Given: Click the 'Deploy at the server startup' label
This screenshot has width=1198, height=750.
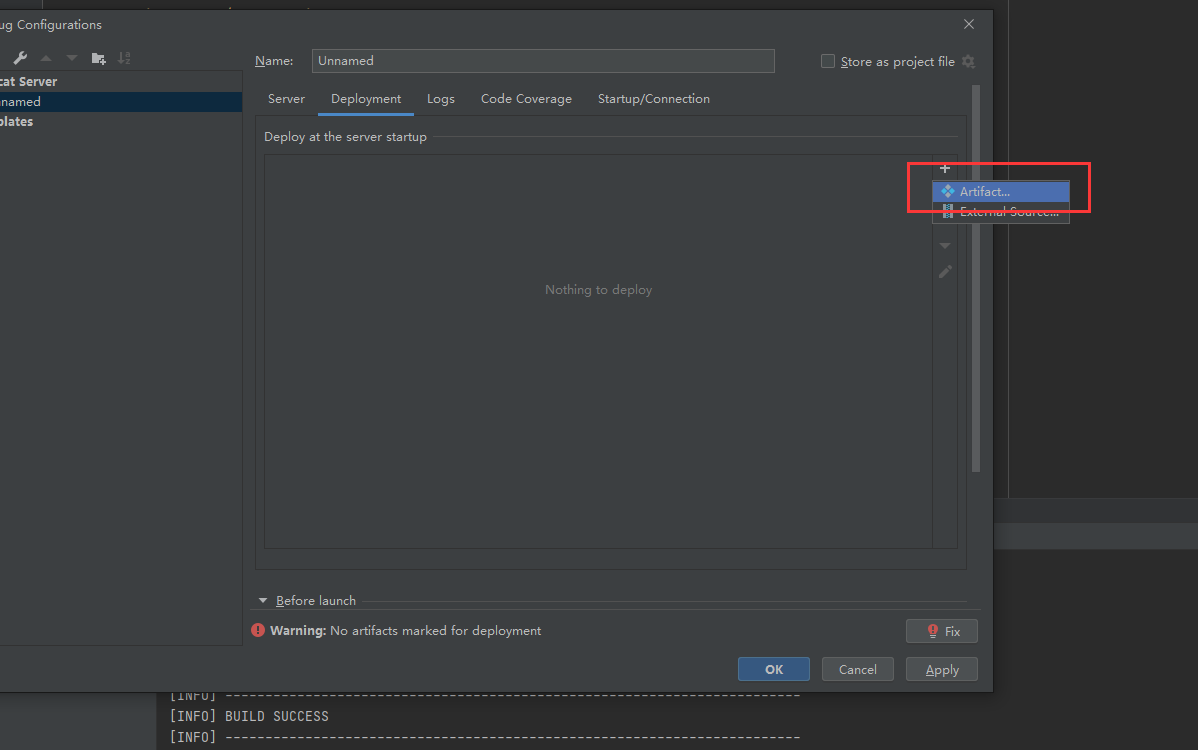Looking at the screenshot, I should click(345, 137).
